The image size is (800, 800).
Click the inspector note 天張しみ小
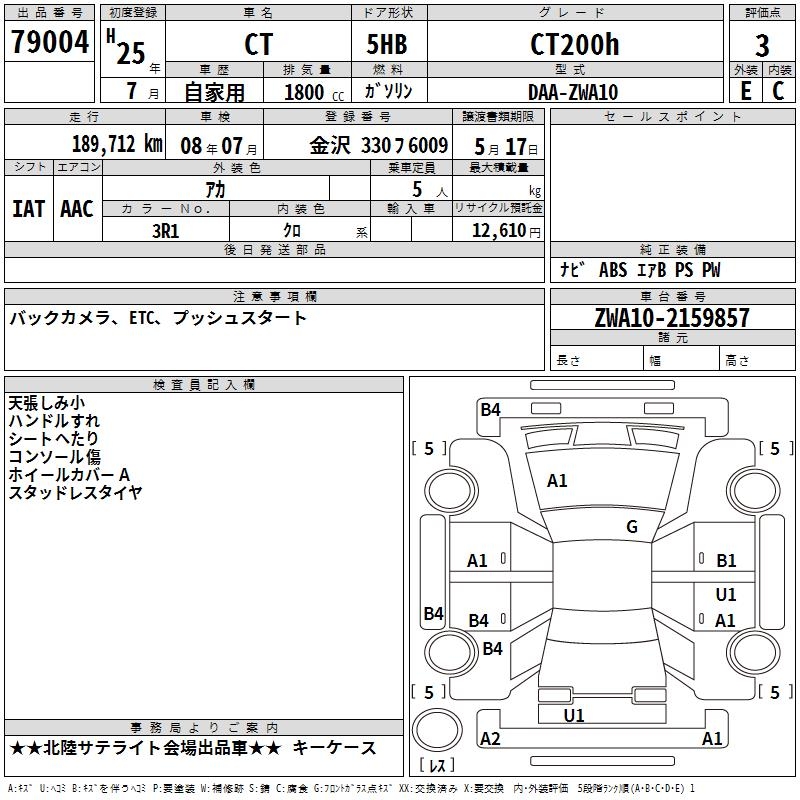(46, 403)
